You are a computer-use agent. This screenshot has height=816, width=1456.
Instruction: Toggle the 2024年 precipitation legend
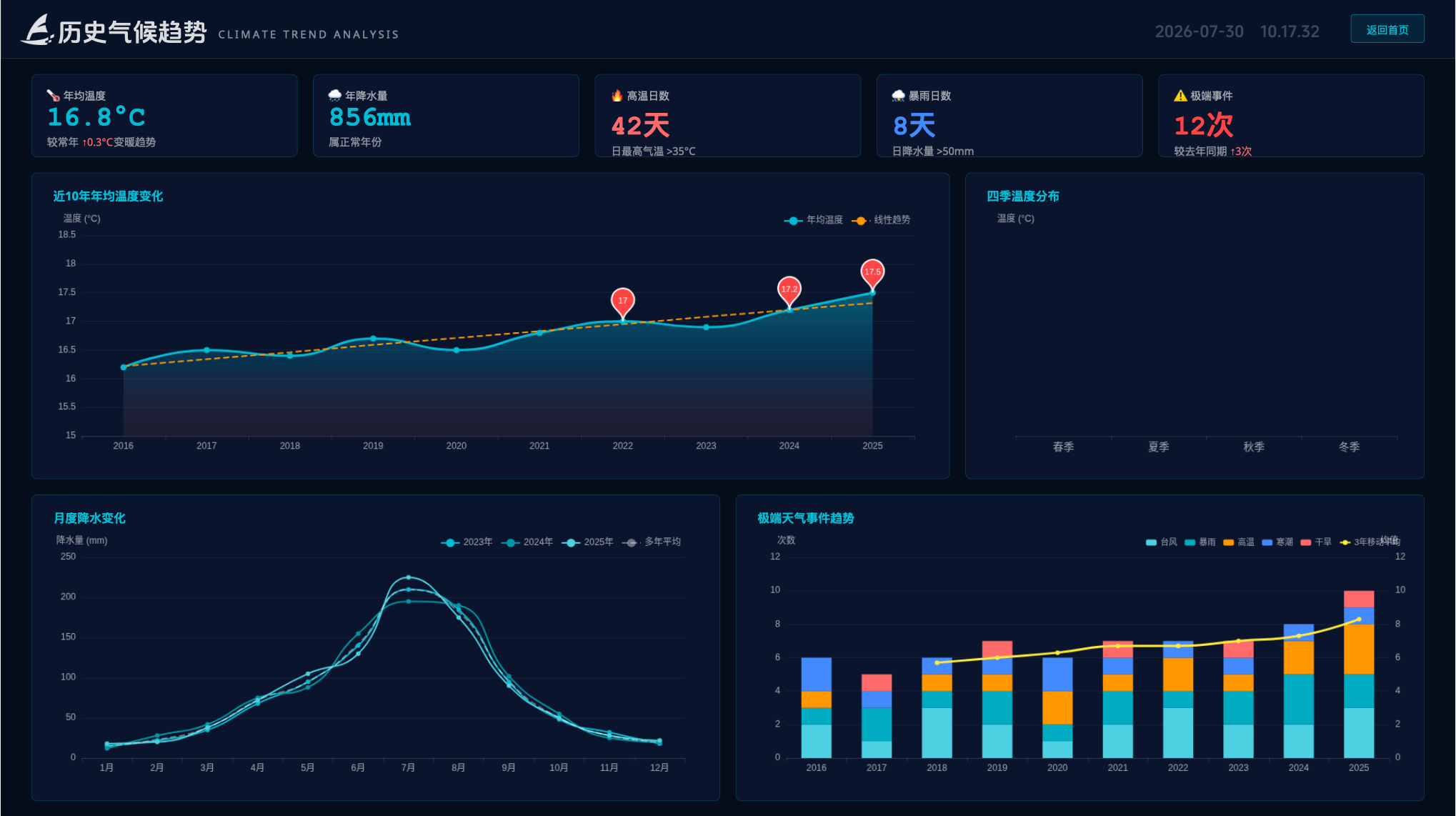527,542
